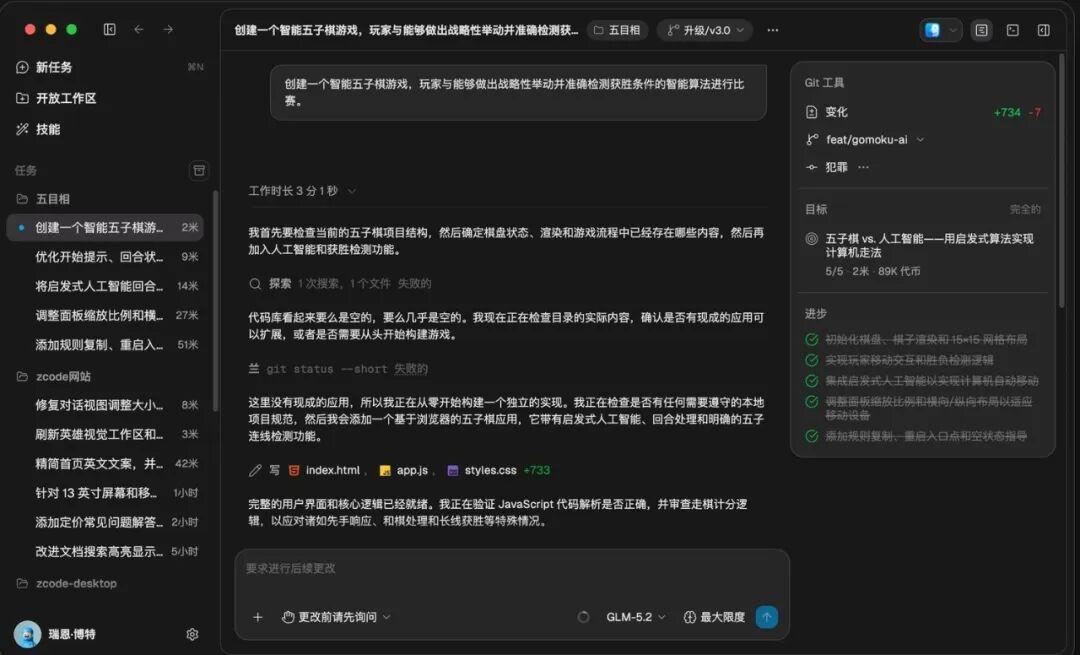Click the 最大限度 effort button
This screenshot has width=1080, height=655.
pos(714,617)
